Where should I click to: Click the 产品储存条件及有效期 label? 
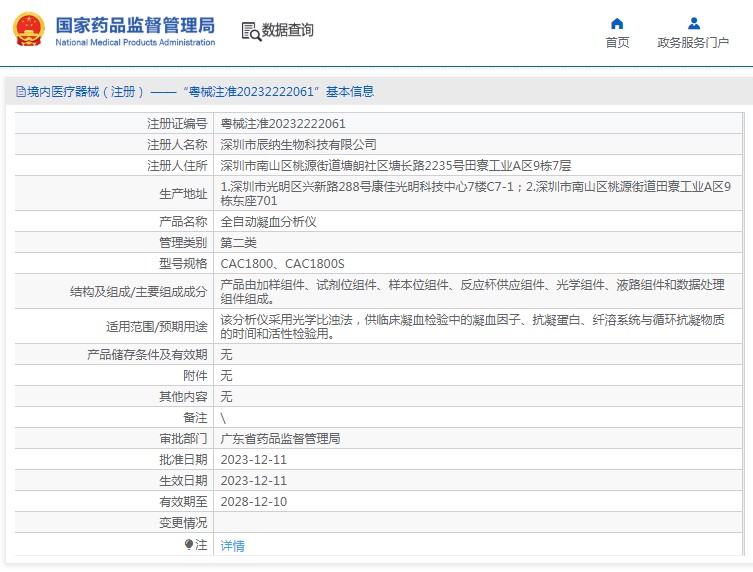coord(147,354)
